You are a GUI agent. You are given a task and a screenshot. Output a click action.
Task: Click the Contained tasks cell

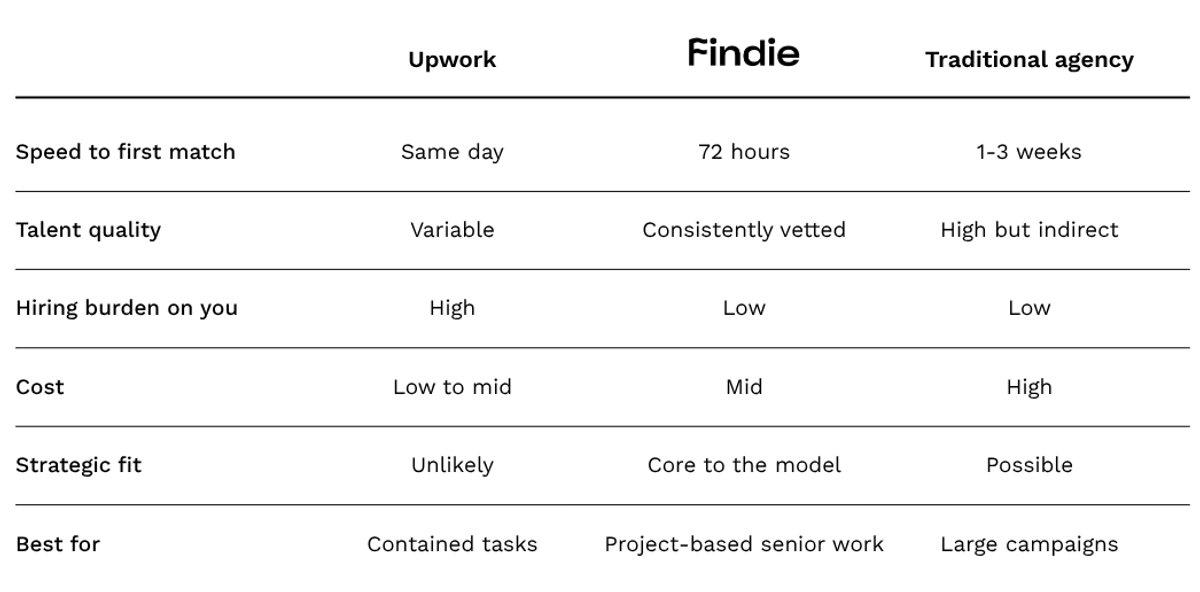pos(452,544)
